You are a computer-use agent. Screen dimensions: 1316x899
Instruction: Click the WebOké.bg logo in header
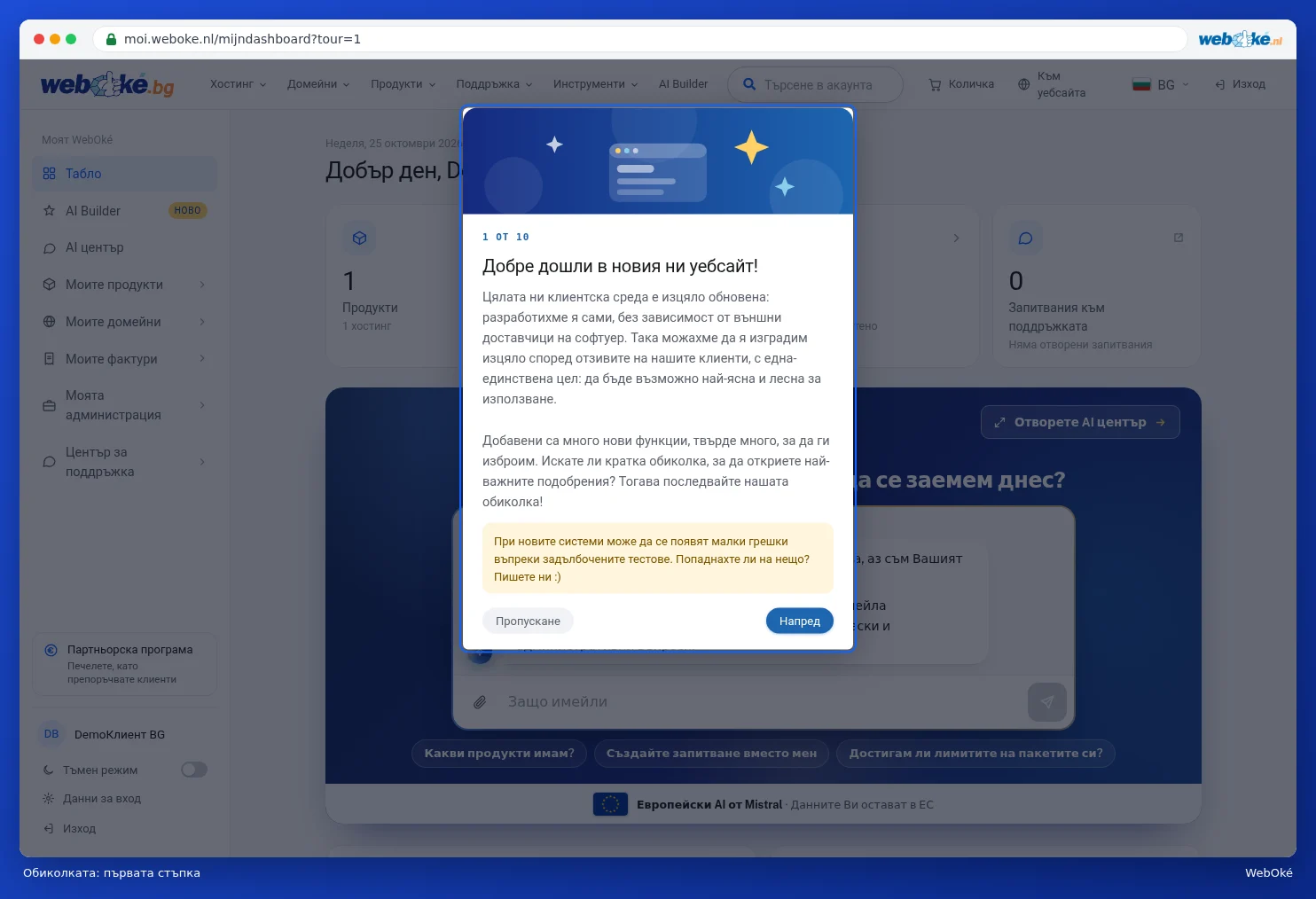(107, 84)
